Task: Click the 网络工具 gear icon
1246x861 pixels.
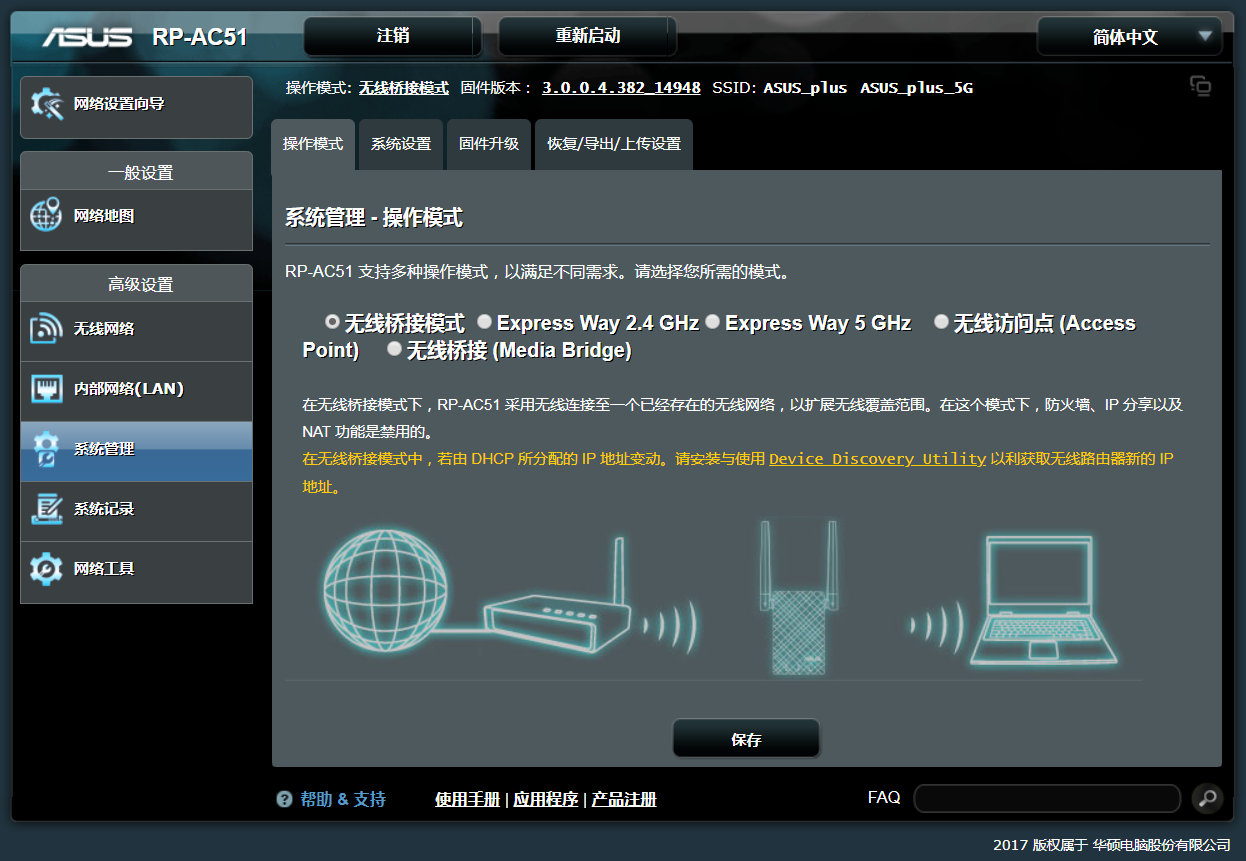Action: pos(46,569)
